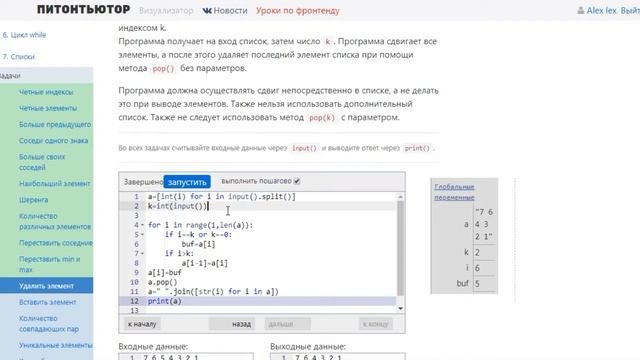Image resolution: width=640 pixels, height=360 pixels.
Task: Open Глобальные переменные link
Action: 454,192
